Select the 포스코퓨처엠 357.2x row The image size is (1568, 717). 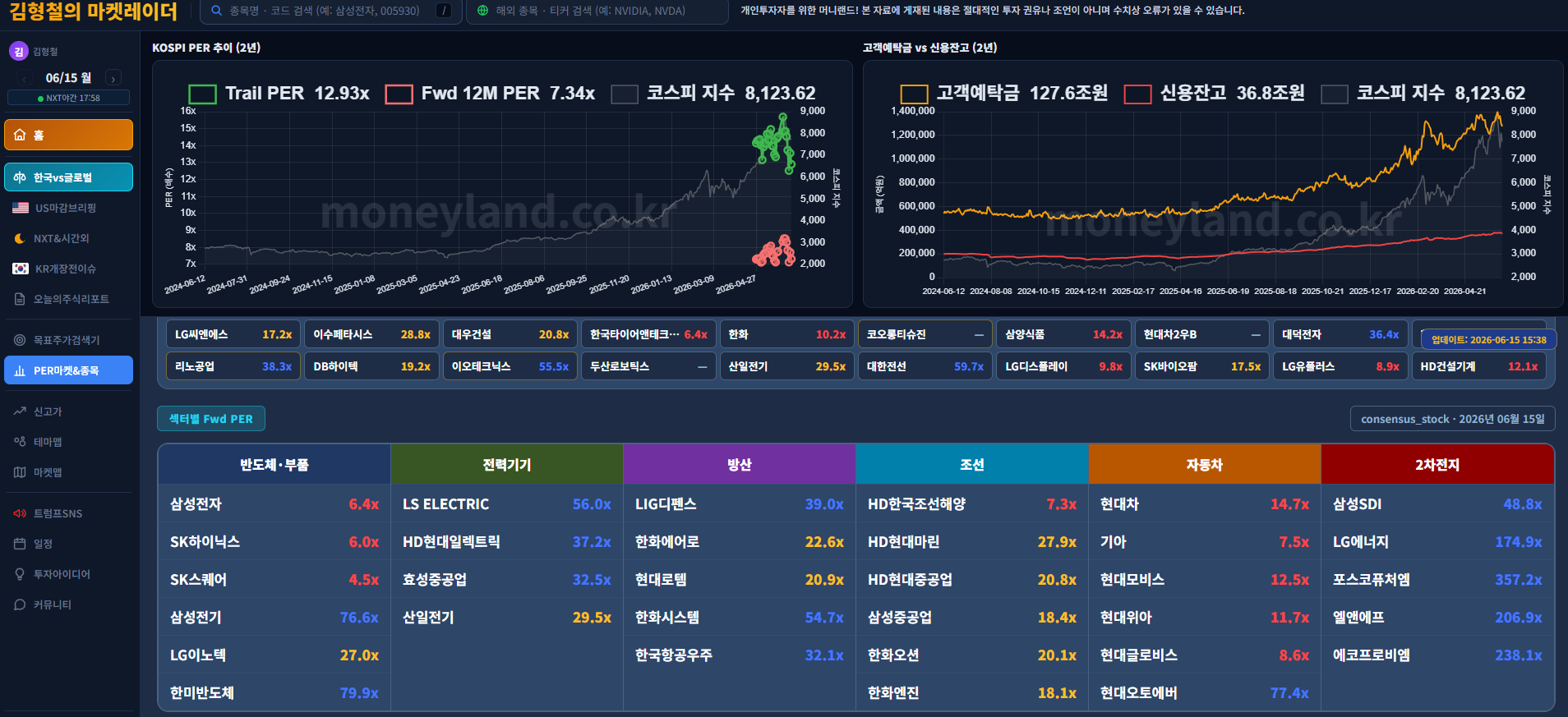tap(1437, 580)
